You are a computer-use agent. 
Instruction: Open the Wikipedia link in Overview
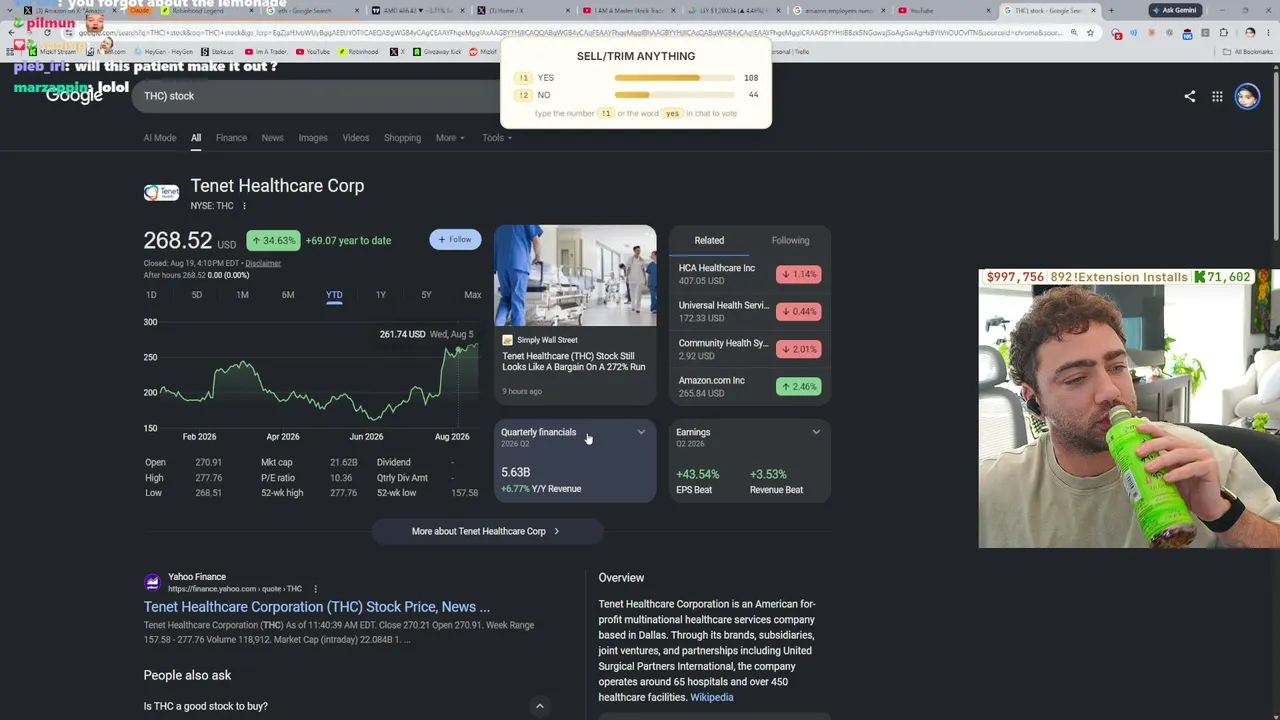712,698
